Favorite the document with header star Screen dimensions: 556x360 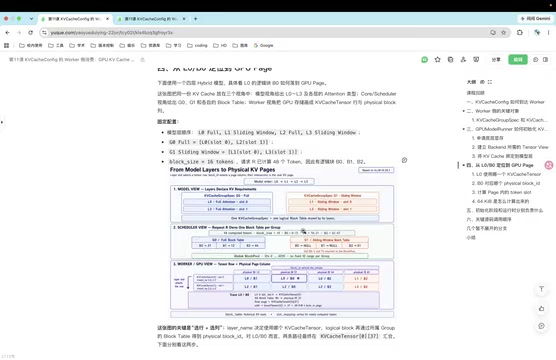[438, 60]
